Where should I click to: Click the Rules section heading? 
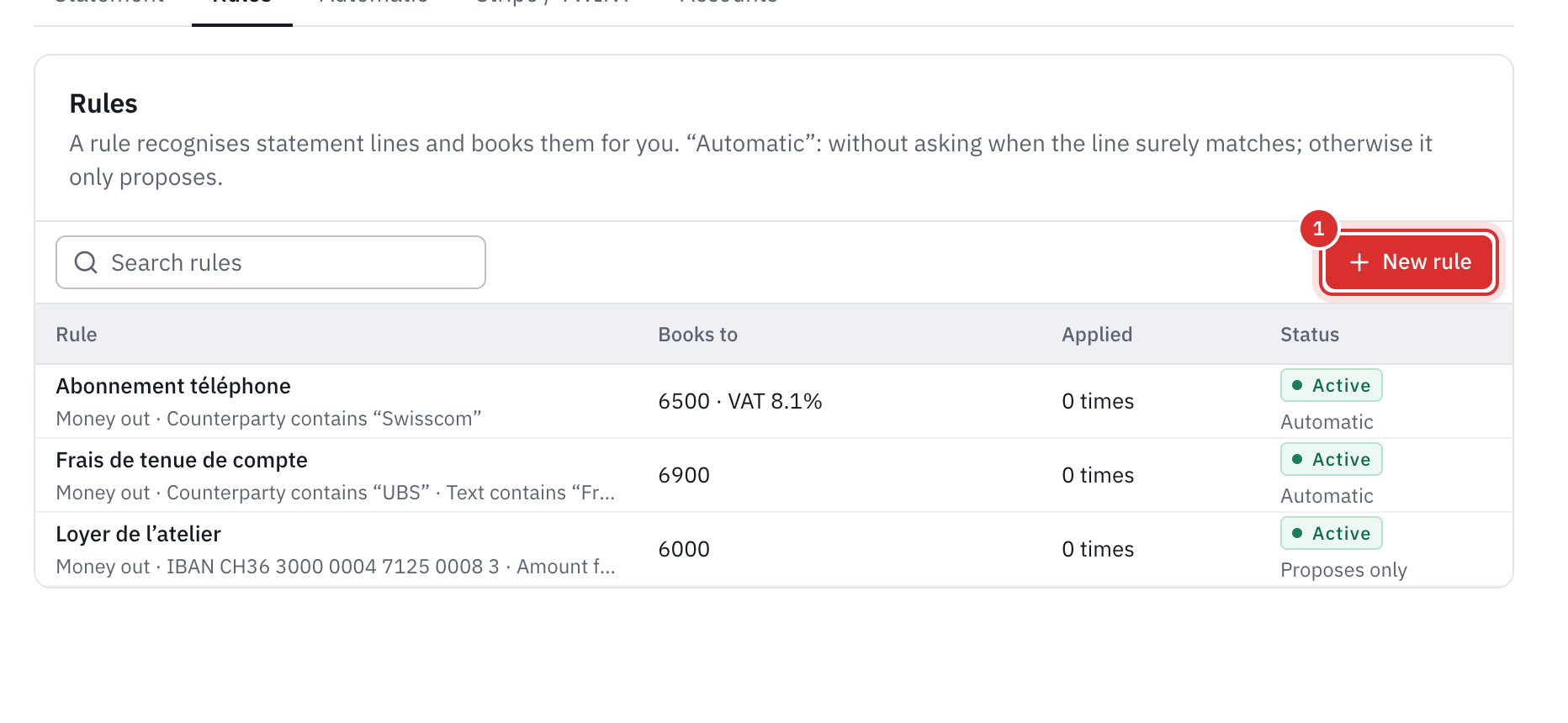pos(103,103)
